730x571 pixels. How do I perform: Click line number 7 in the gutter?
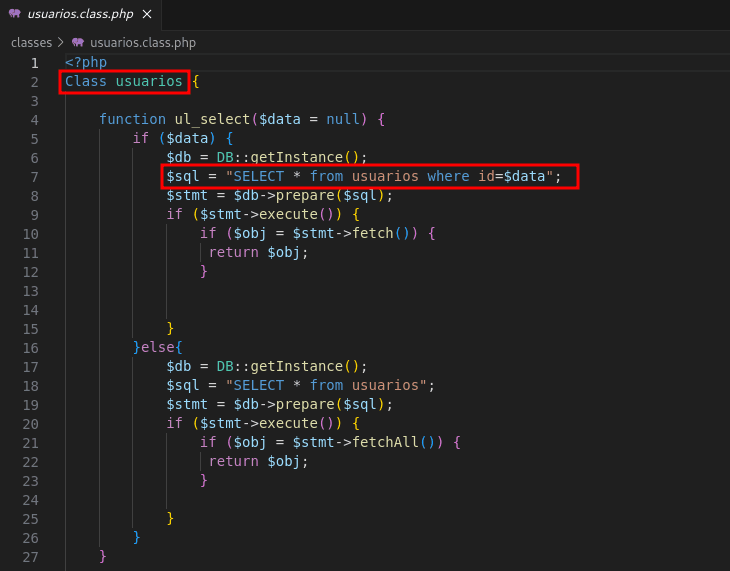(x=33, y=176)
